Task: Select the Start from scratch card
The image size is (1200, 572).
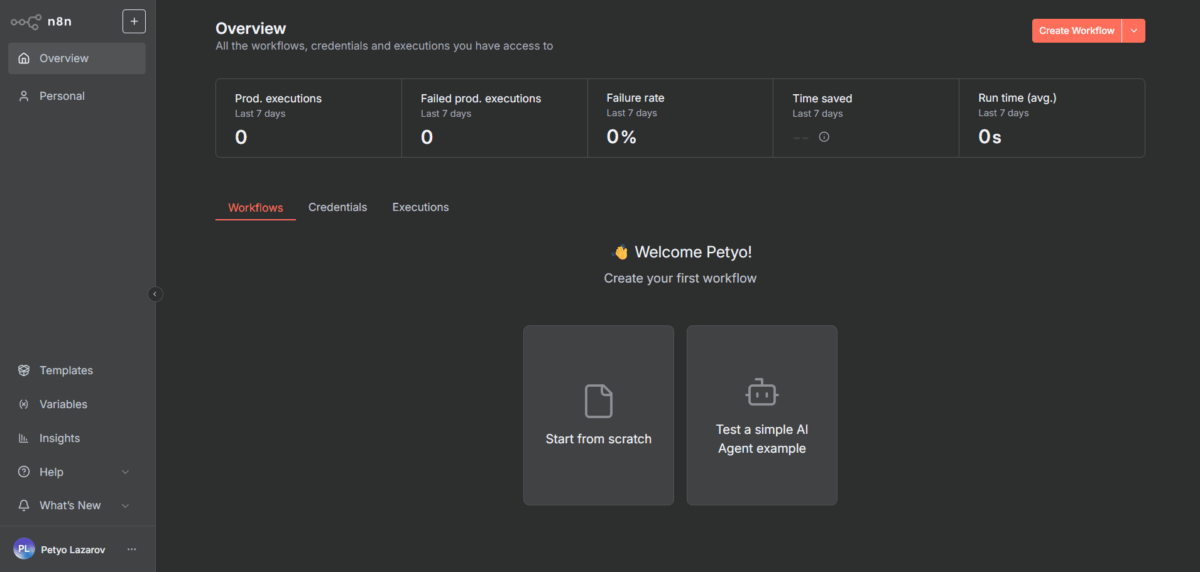Action: 598,415
